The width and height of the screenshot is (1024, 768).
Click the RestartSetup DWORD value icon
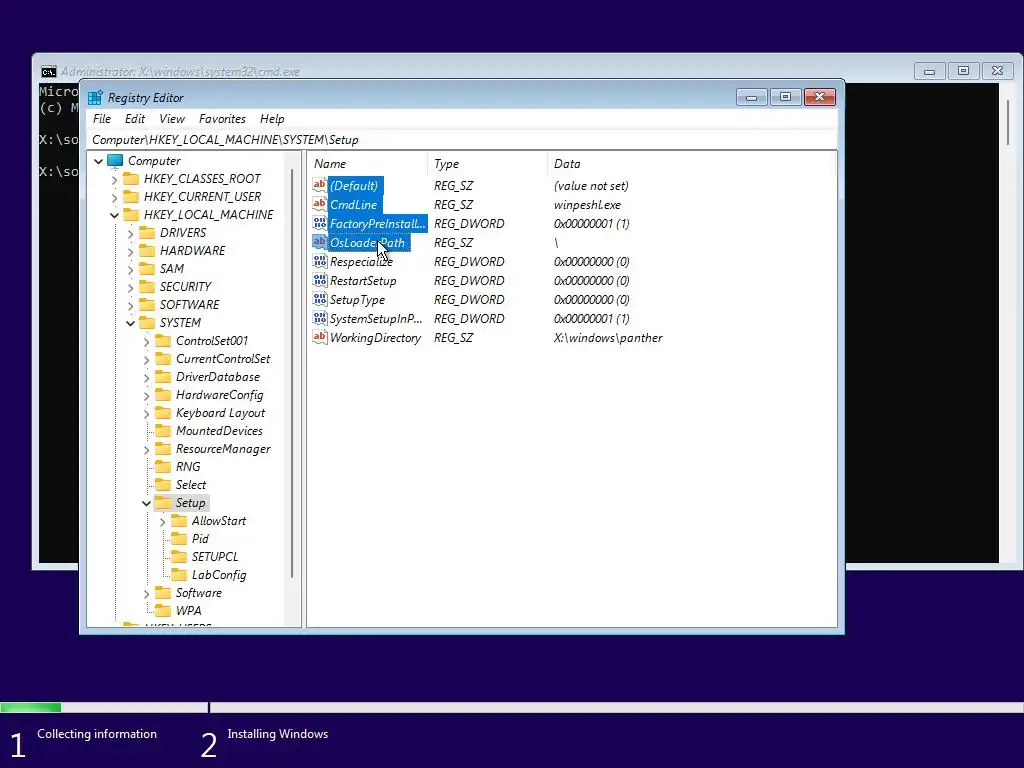(x=319, y=280)
